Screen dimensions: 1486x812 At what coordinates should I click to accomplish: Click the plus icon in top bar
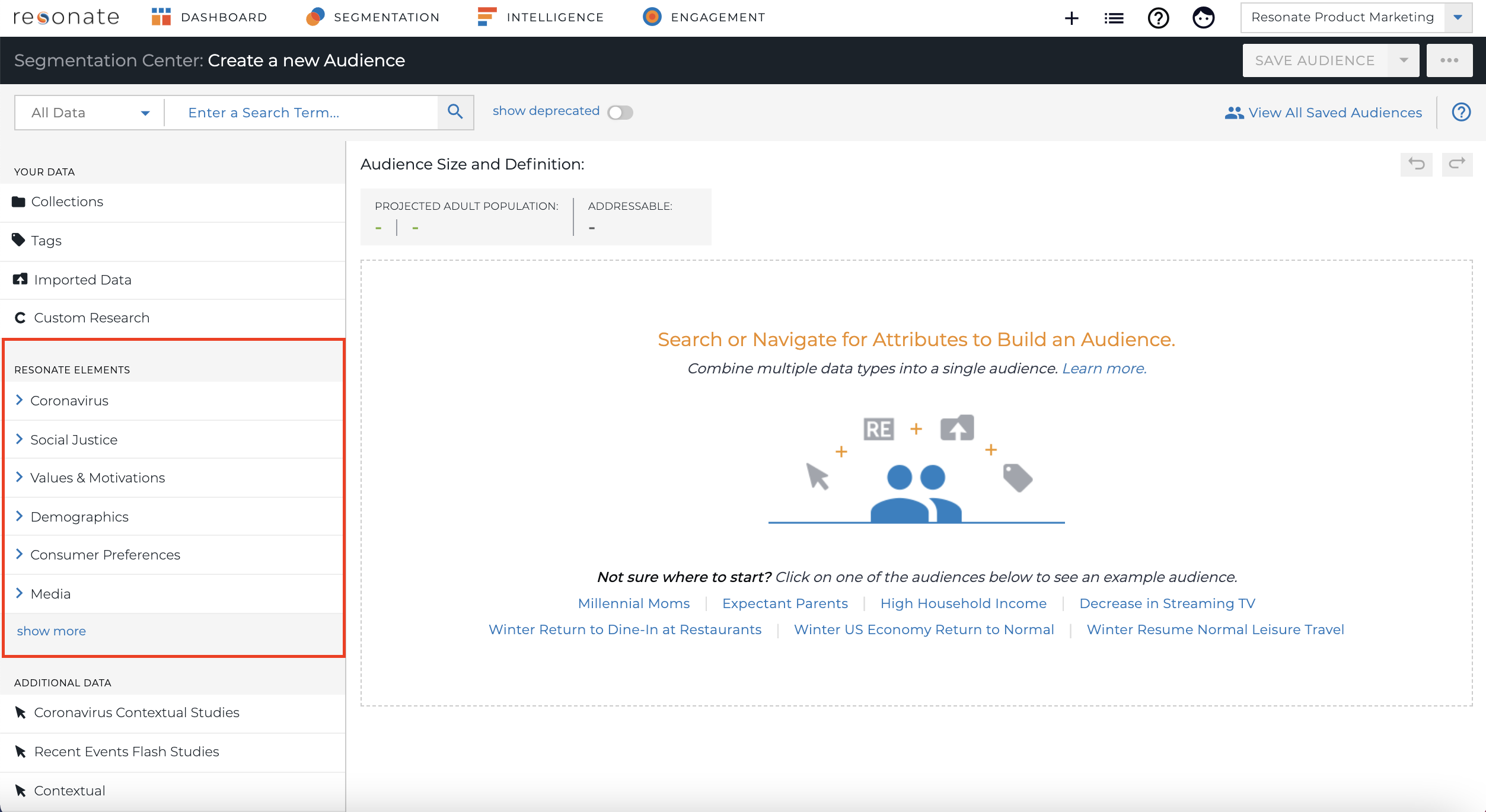[x=1072, y=18]
